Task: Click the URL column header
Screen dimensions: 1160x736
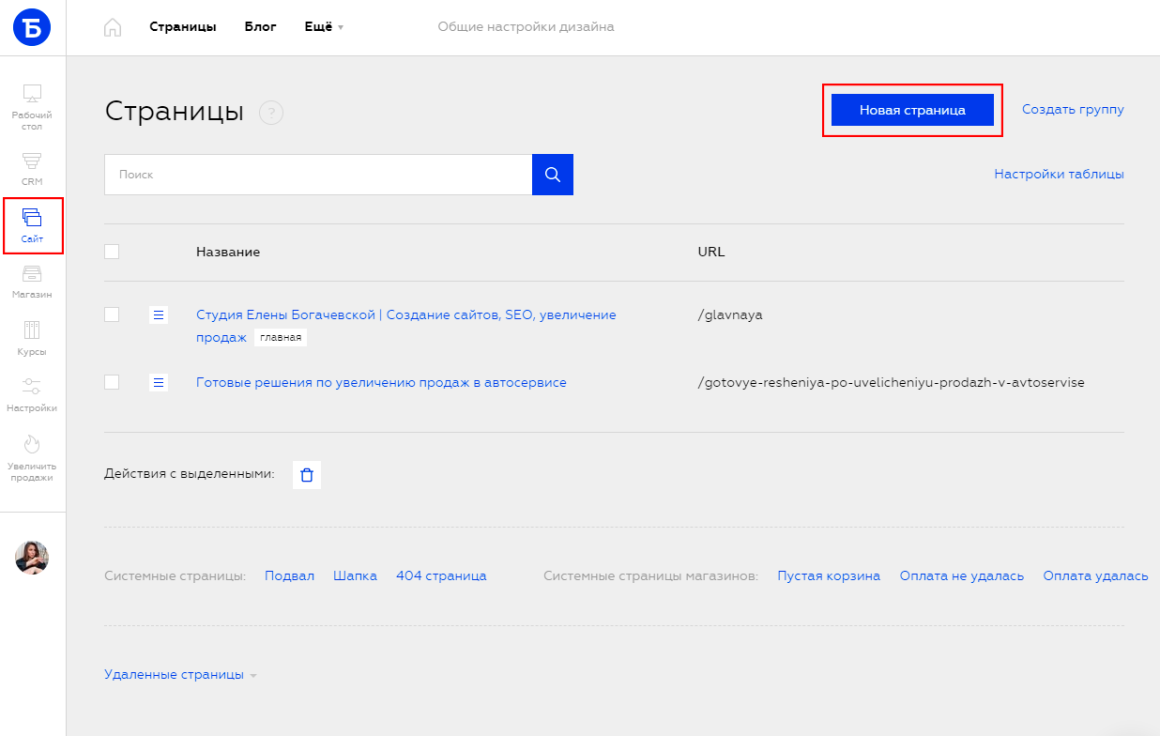Action: tap(711, 251)
